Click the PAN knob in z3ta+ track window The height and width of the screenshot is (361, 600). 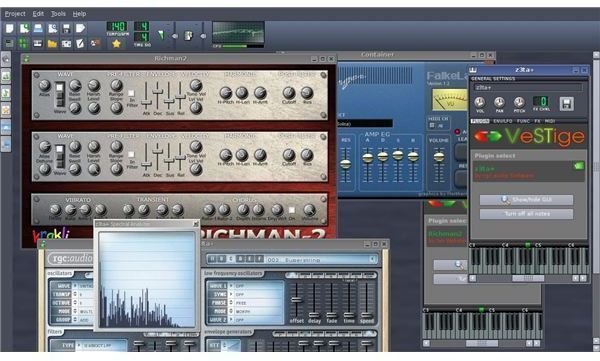(x=499, y=102)
